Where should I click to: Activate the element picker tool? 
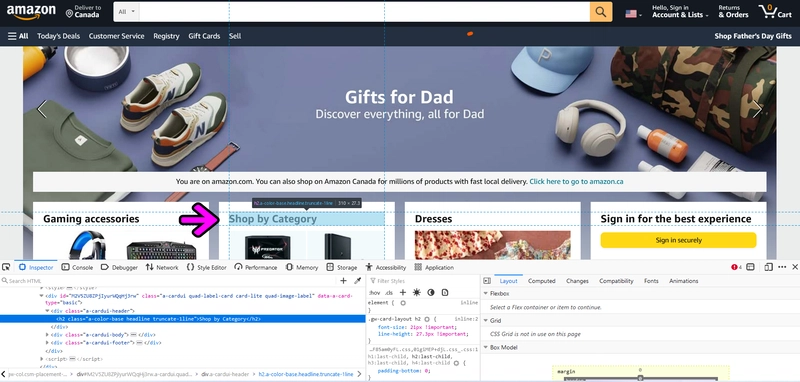coord(6,267)
